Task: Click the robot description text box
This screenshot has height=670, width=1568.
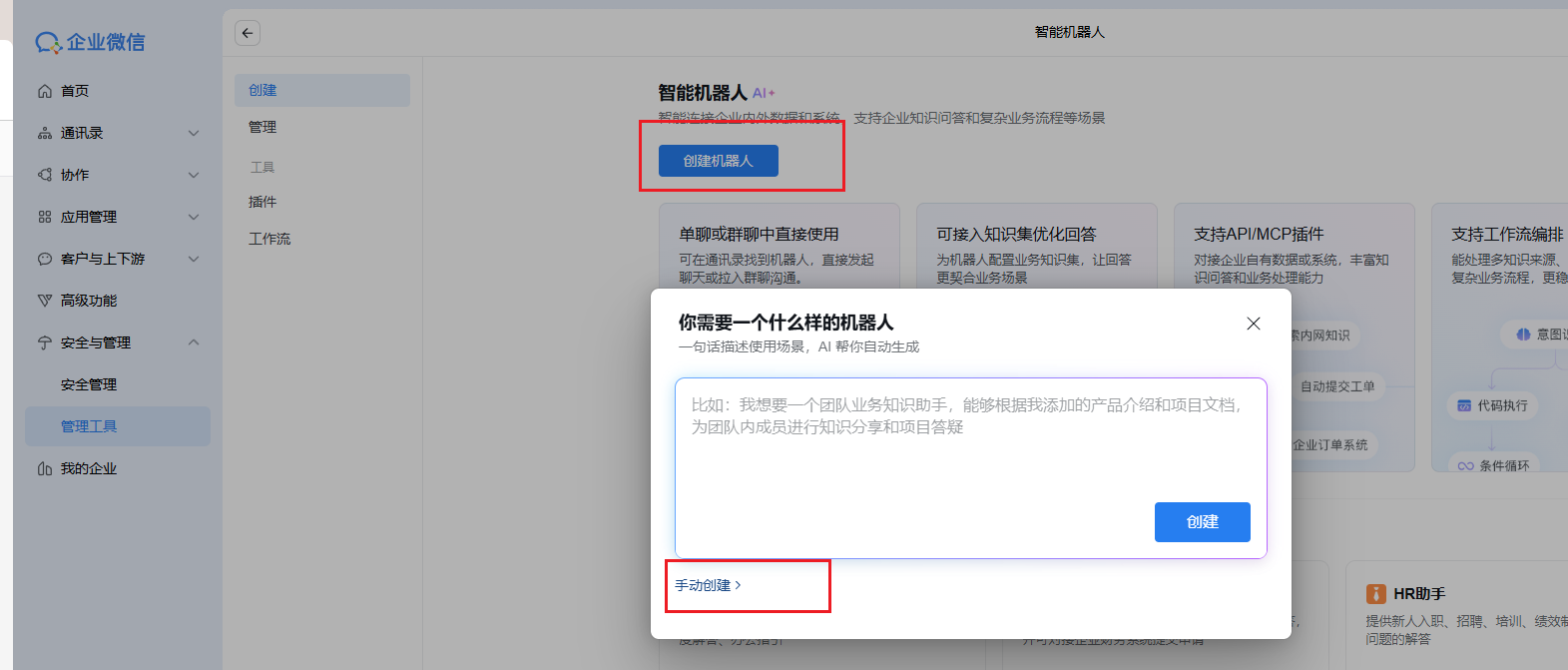Action: 971,468
